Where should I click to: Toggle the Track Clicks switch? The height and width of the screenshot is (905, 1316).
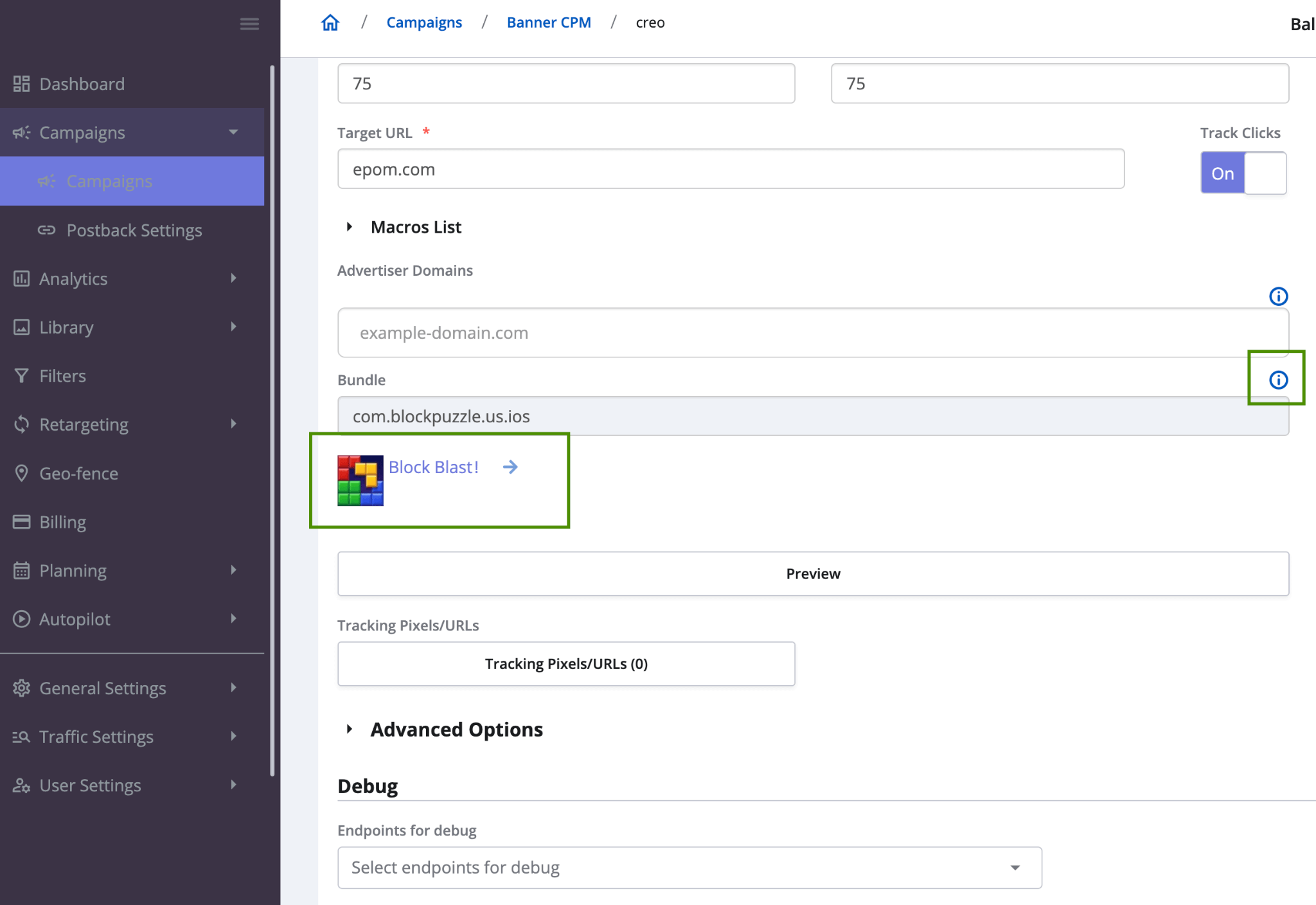pos(1243,173)
